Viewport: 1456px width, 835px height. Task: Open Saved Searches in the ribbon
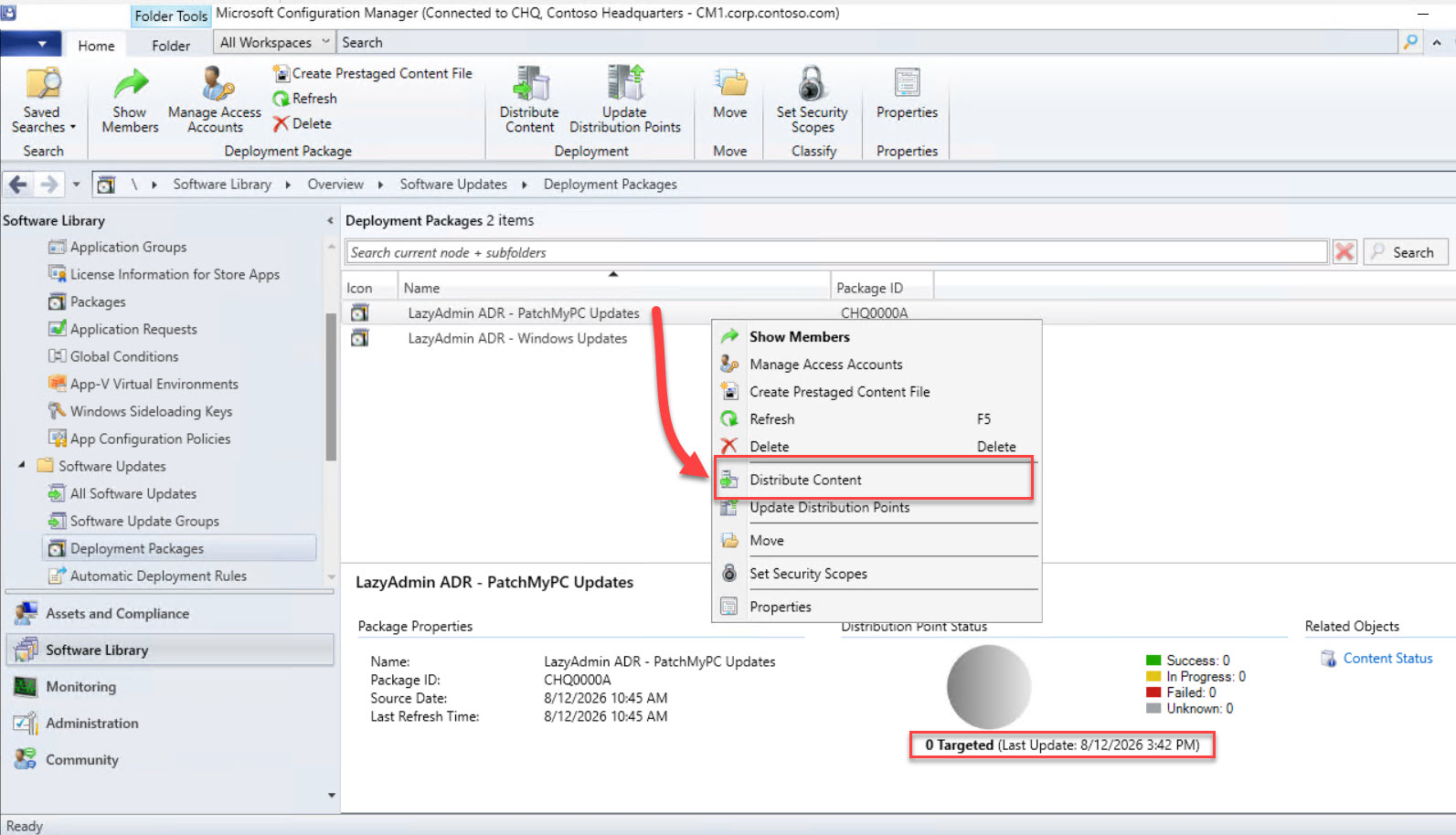pos(43,100)
